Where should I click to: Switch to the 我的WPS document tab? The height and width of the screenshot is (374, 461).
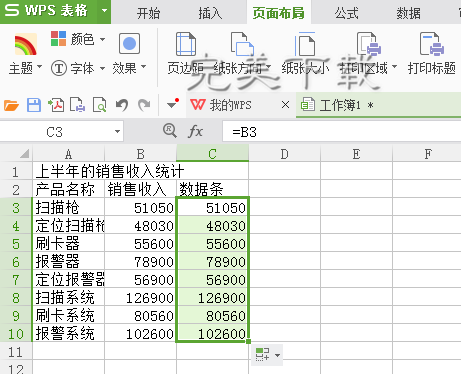[230, 105]
